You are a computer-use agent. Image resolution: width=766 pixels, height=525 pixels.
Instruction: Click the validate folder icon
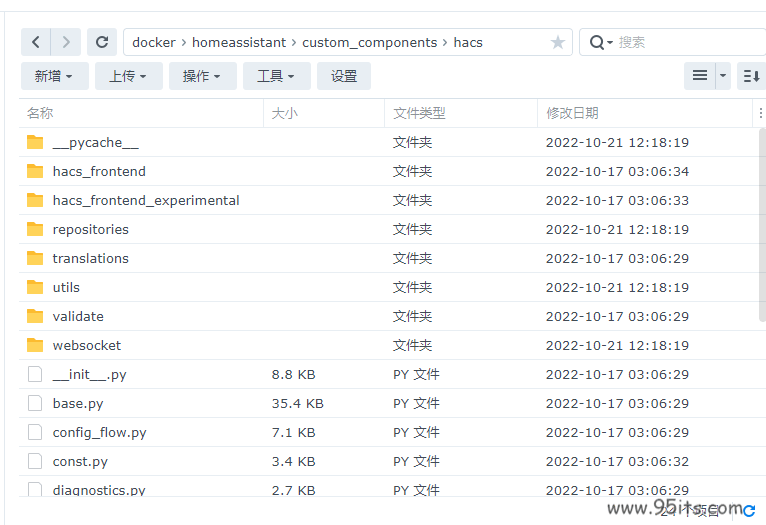pos(35,316)
